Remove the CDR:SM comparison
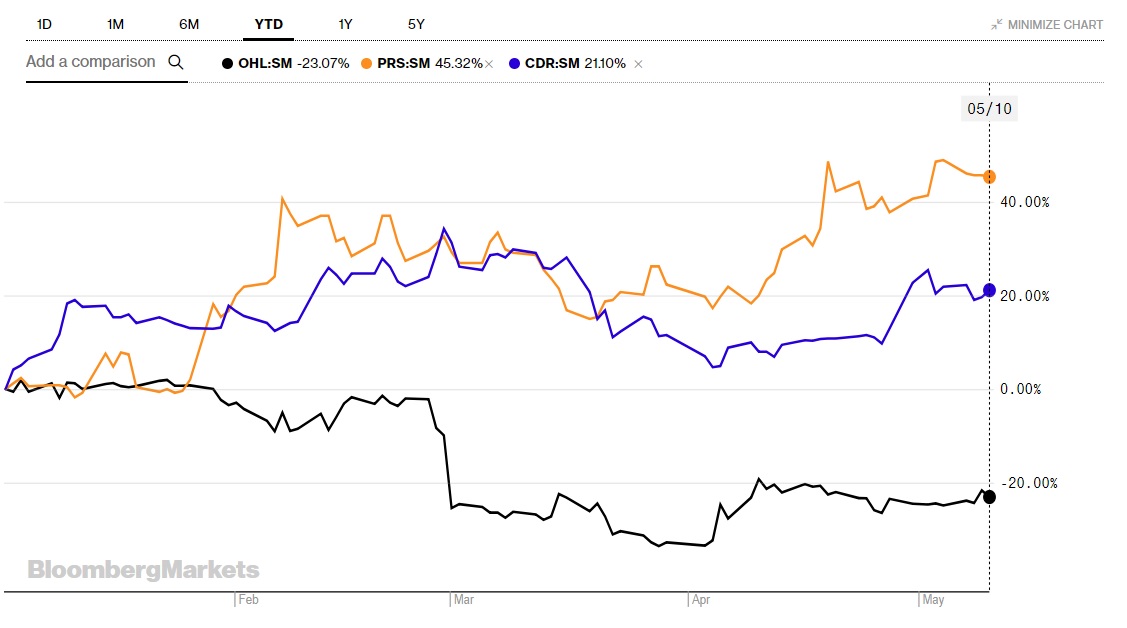Image resolution: width=1127 pixels, height=628 pixels. [x=639, y=64]
